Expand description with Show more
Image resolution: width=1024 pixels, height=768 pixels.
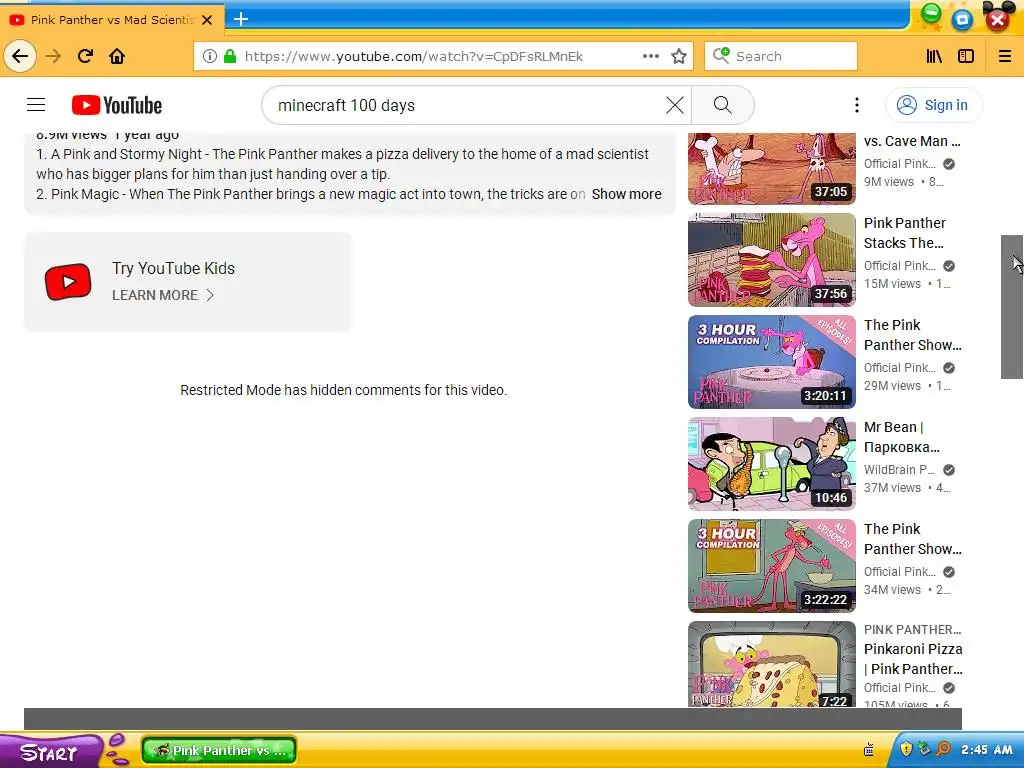pos(626,194)
